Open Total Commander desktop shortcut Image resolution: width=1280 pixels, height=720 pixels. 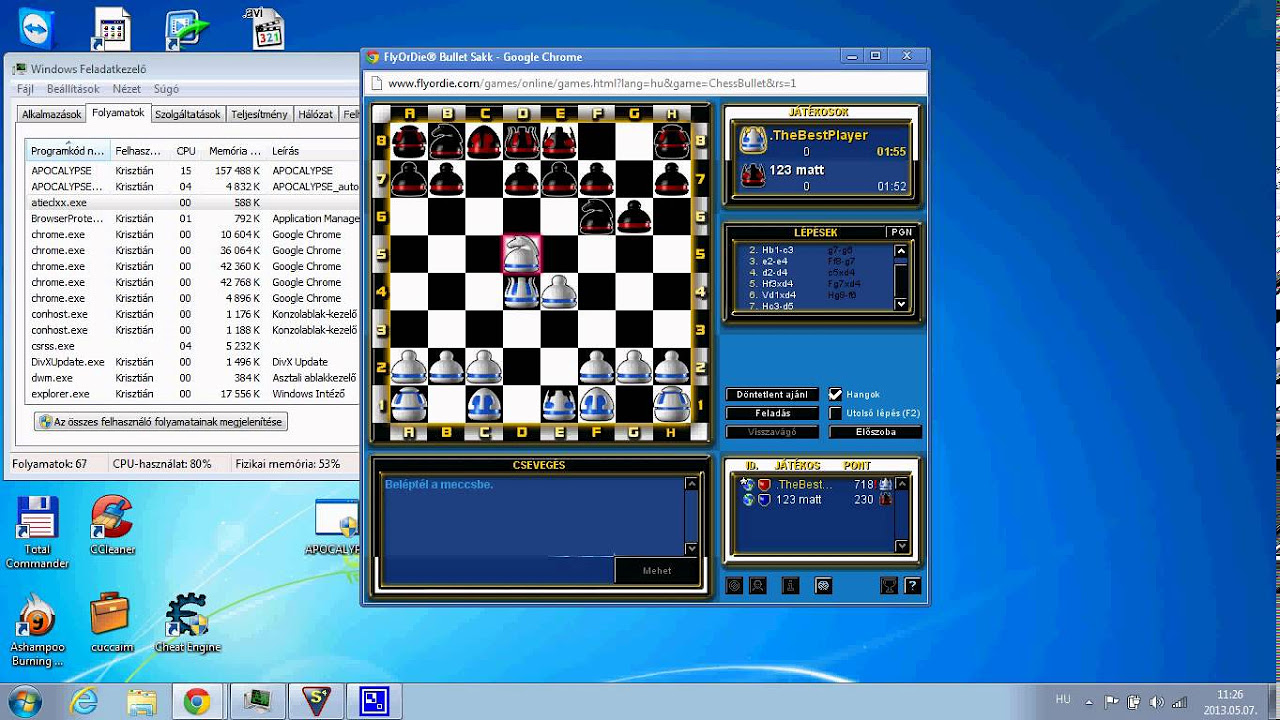(38, 531)
